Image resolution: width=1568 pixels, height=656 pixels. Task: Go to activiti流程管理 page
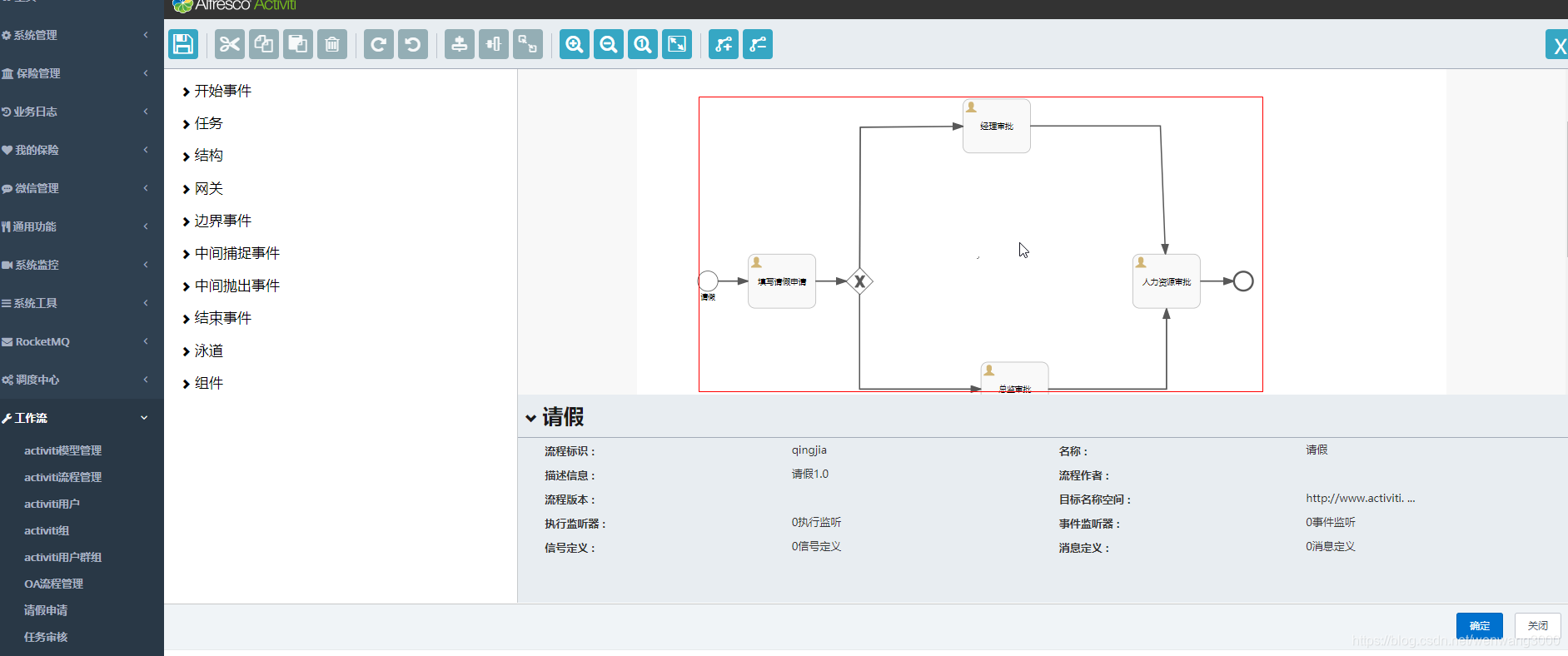coord(62,477)
